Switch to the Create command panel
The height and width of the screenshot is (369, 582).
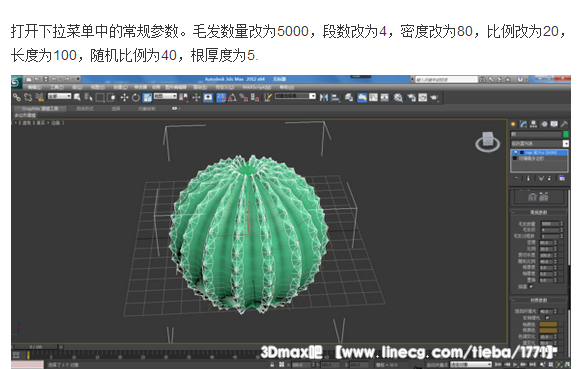click(x=513, y=124)
